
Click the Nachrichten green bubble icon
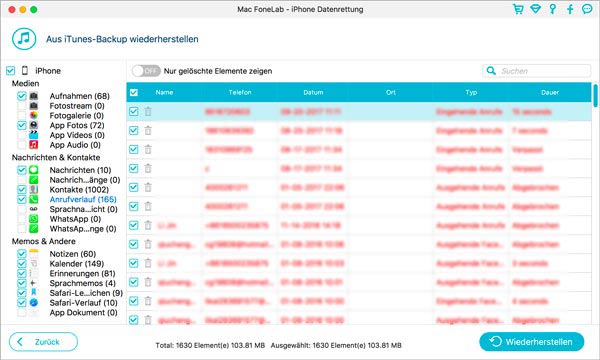point(34,170)
